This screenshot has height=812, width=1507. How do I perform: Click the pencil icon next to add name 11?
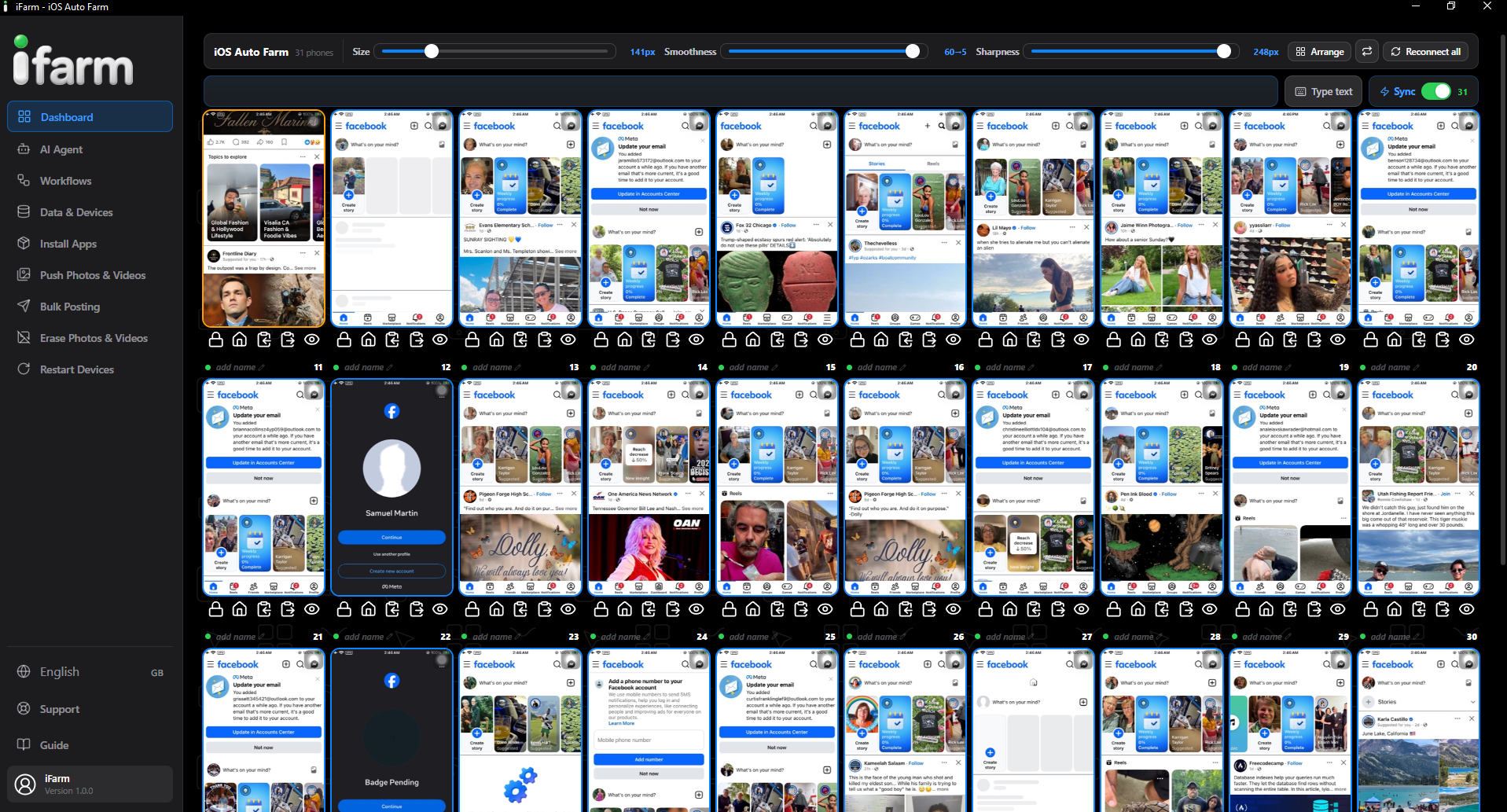pos(262,367)
